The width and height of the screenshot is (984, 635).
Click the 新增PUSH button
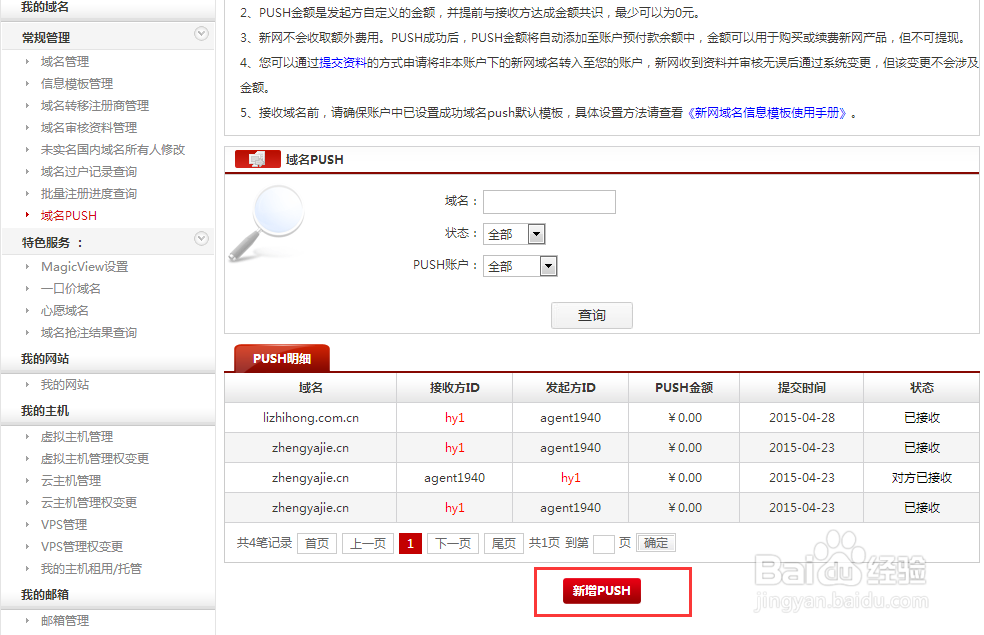pyautogui.click(x=602, y=591)
